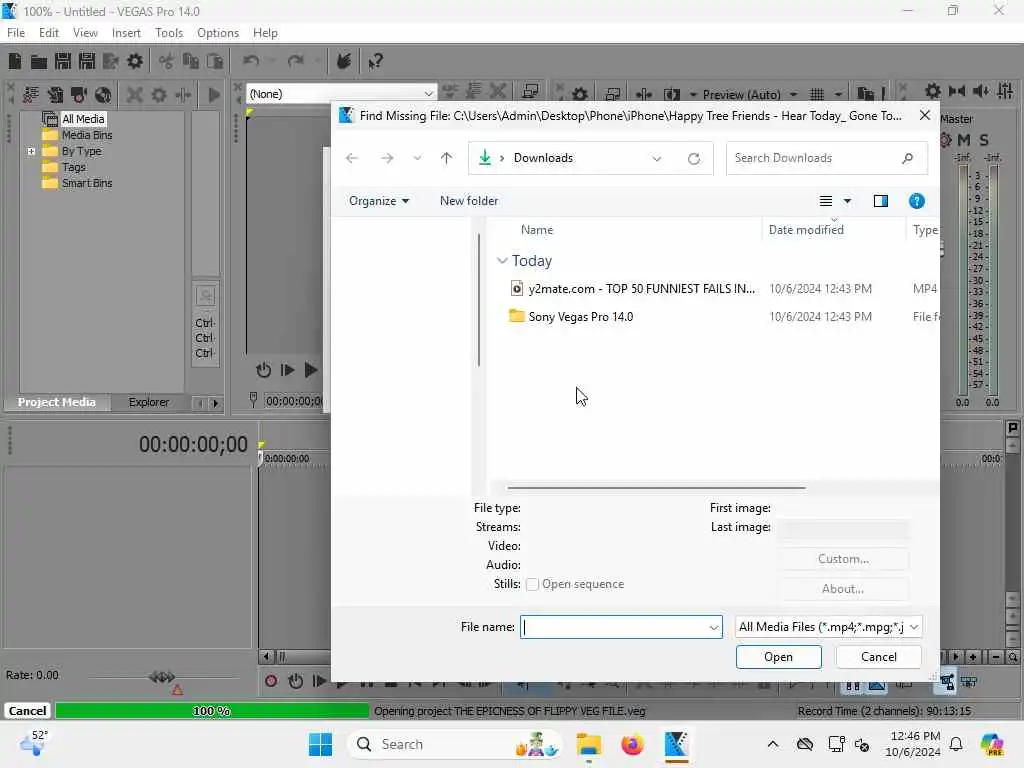
Task: Collapse the Today group chevron
Action: 502,261
